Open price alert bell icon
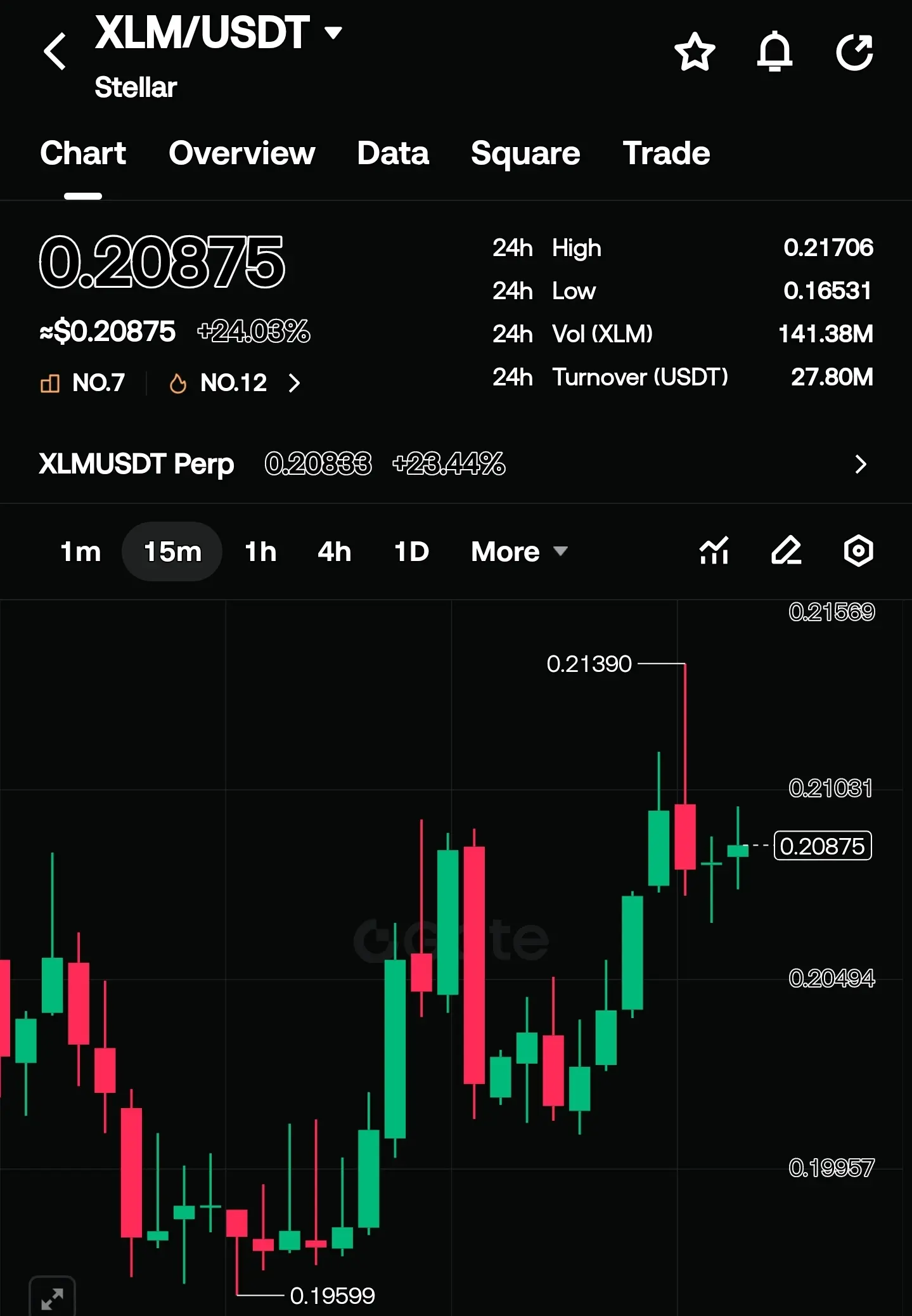The height and width of the screenshot is (1316, 912). pyautogui.click(x=774, y=52)
